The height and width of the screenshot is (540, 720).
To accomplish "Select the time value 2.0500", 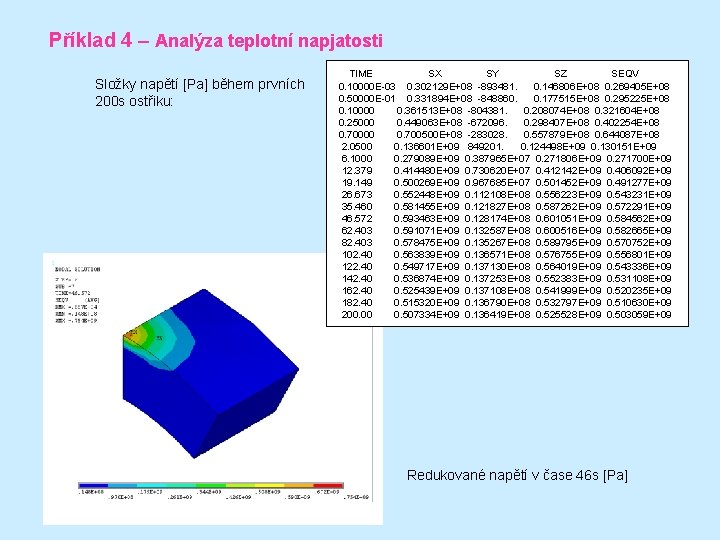I will point(357,146).
